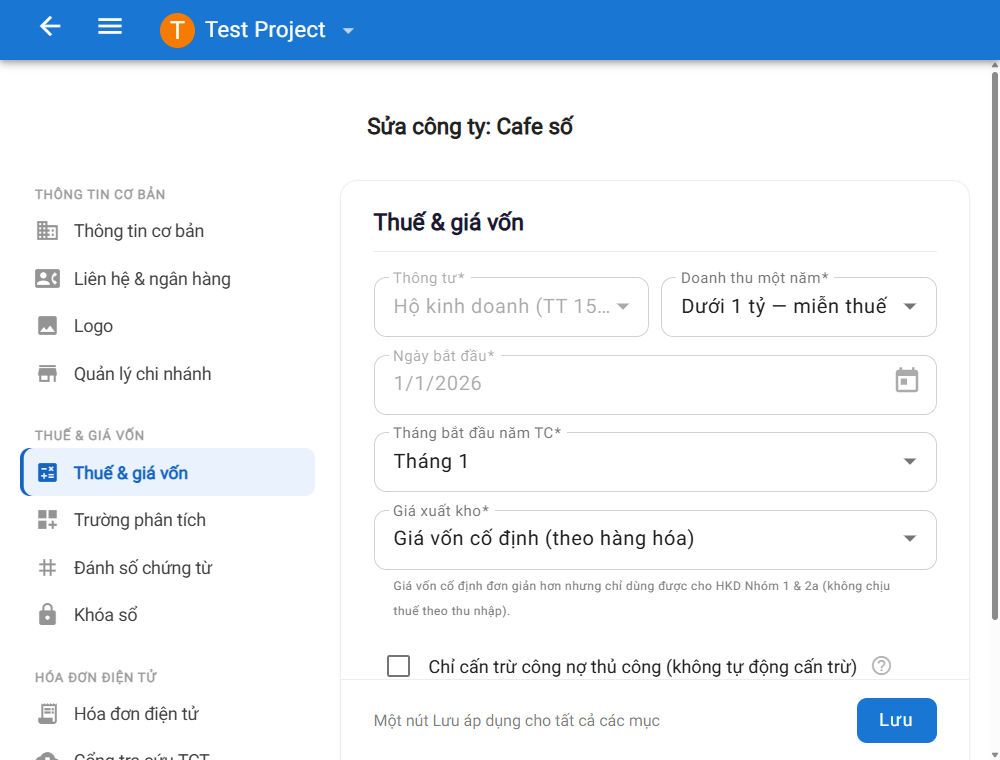Open the calendar picker icon

coord(906,381)
